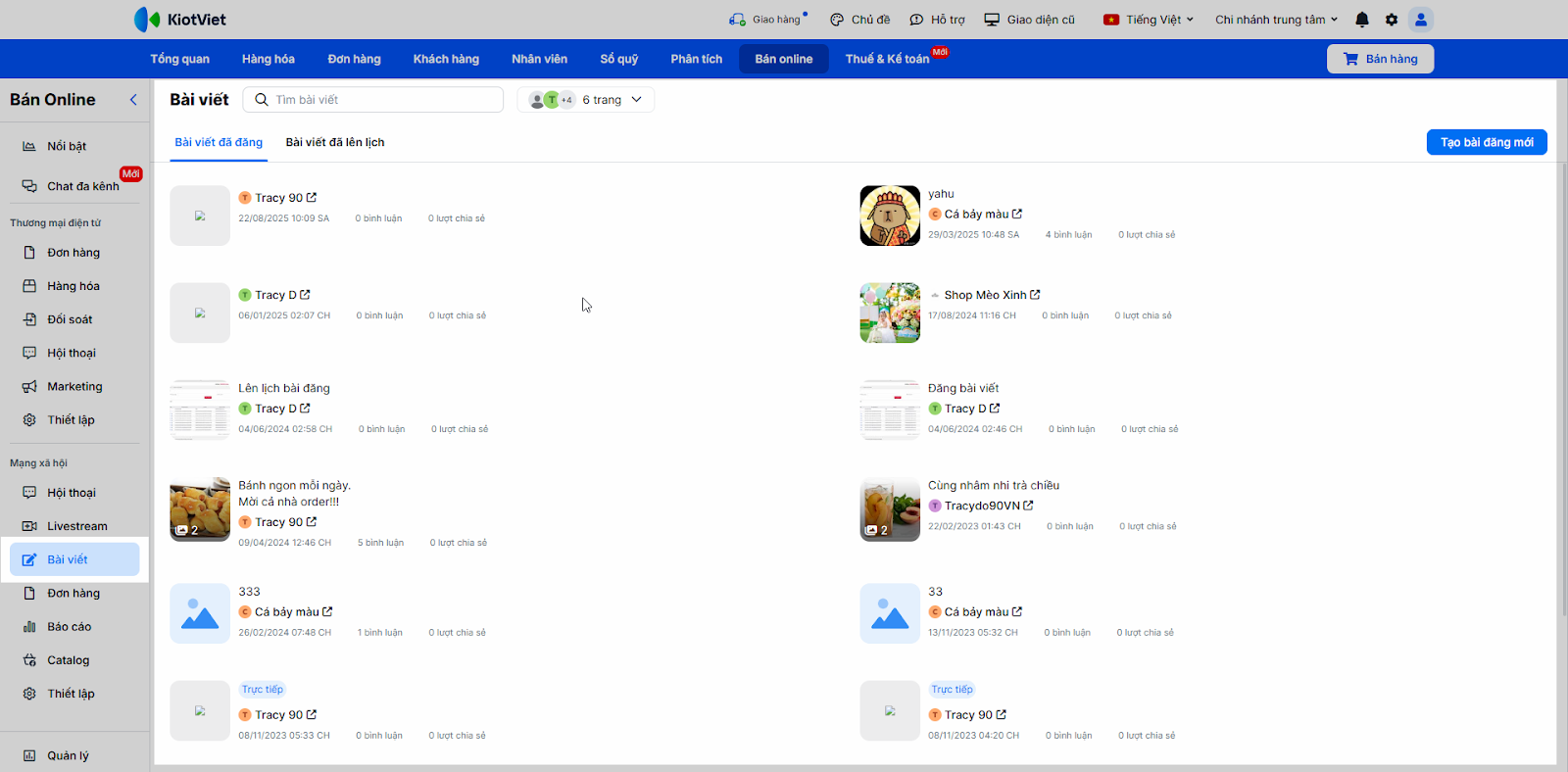Screen dimensions: 1568x772
Task: Switch to Giao diện cũ
Action: tap(1029, 20)
